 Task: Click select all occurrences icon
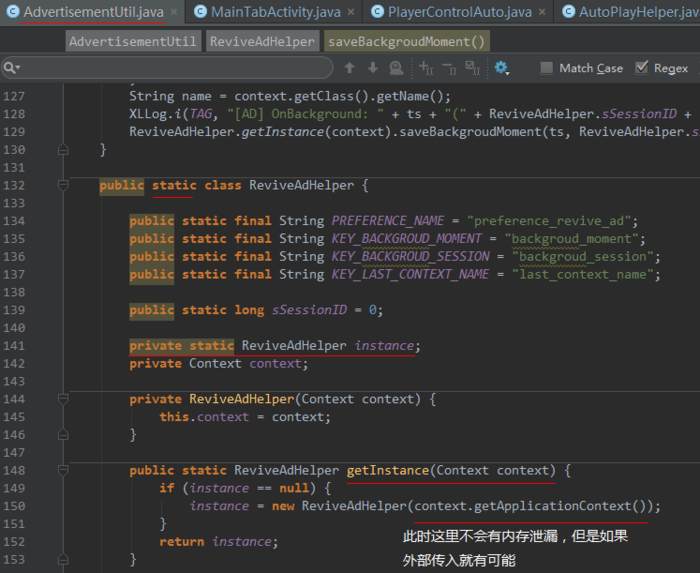[x=472, y=68]
